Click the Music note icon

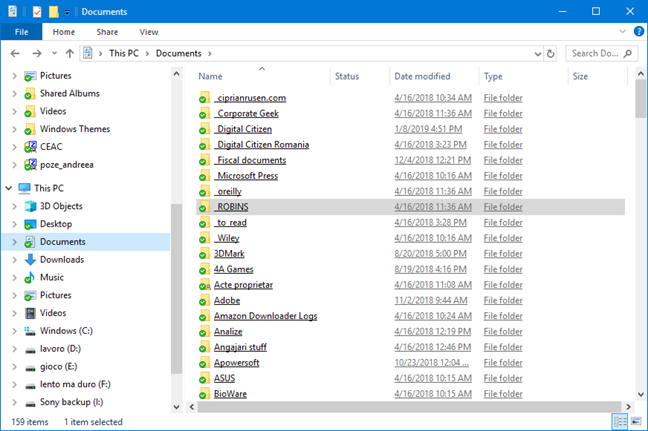click(29, 277)
